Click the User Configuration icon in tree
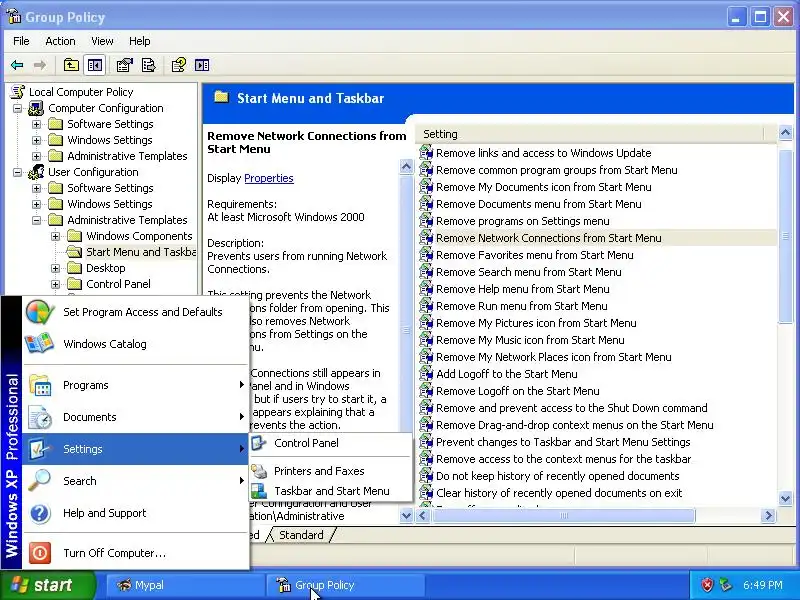Image resolution: width=800 pixels, height=600 pixels. click(x=36, y=172)
